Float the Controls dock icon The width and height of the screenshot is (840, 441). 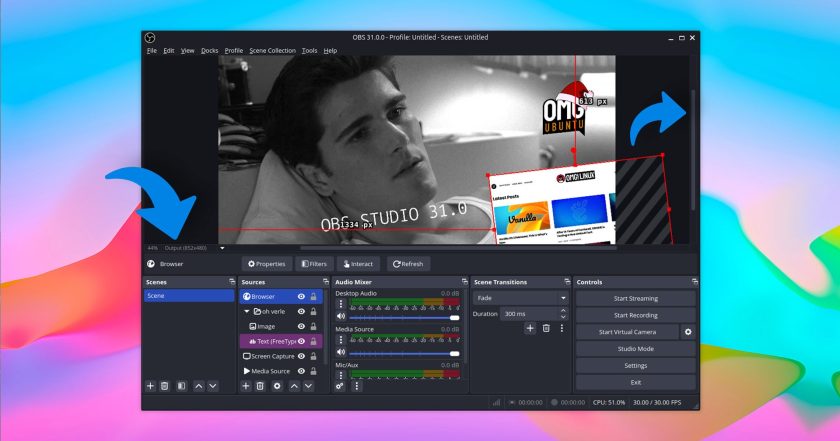click(695, 282)
